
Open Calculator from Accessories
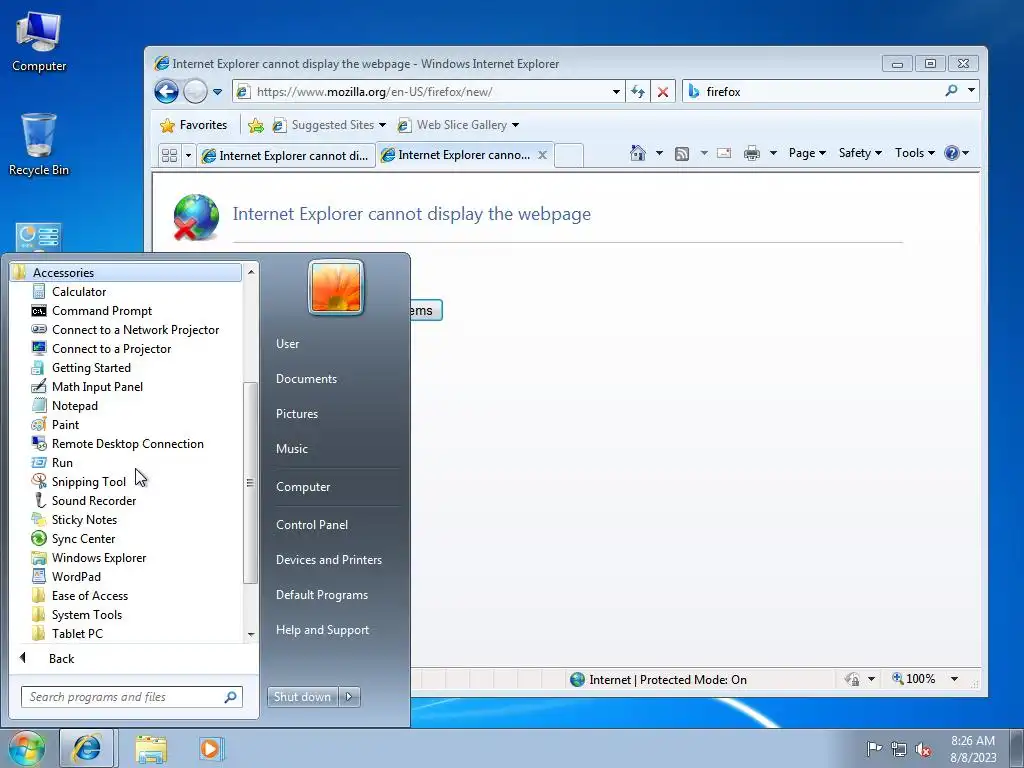click(x=78, y=292)
